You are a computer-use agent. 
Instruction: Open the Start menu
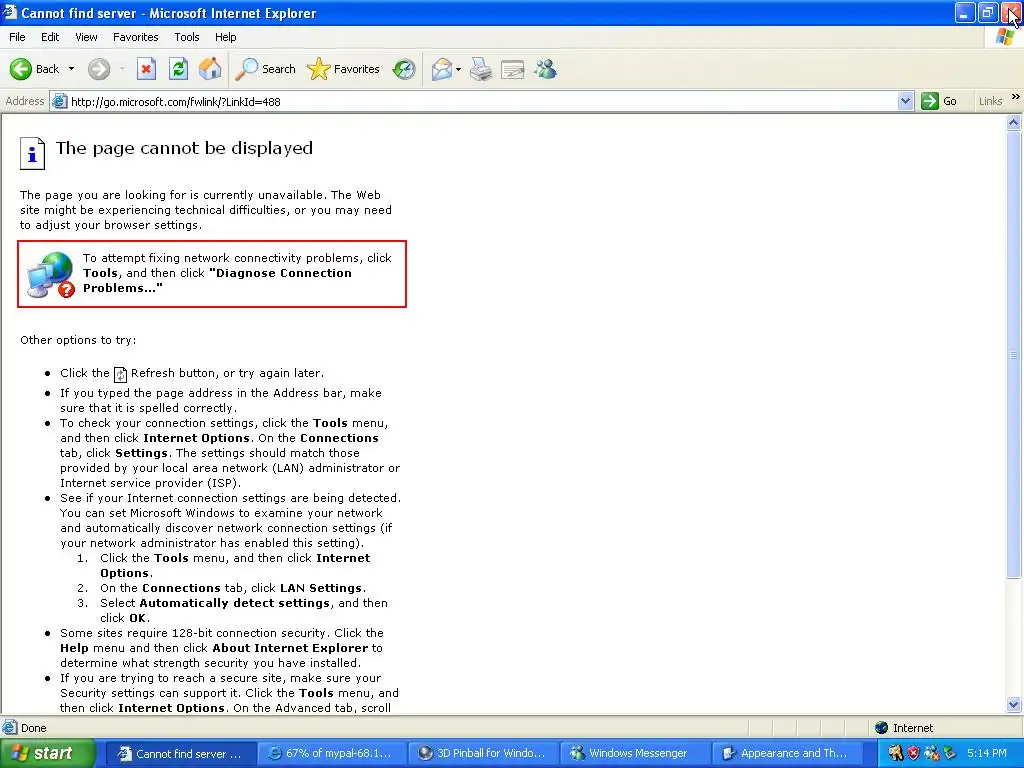tap(48, 754)
